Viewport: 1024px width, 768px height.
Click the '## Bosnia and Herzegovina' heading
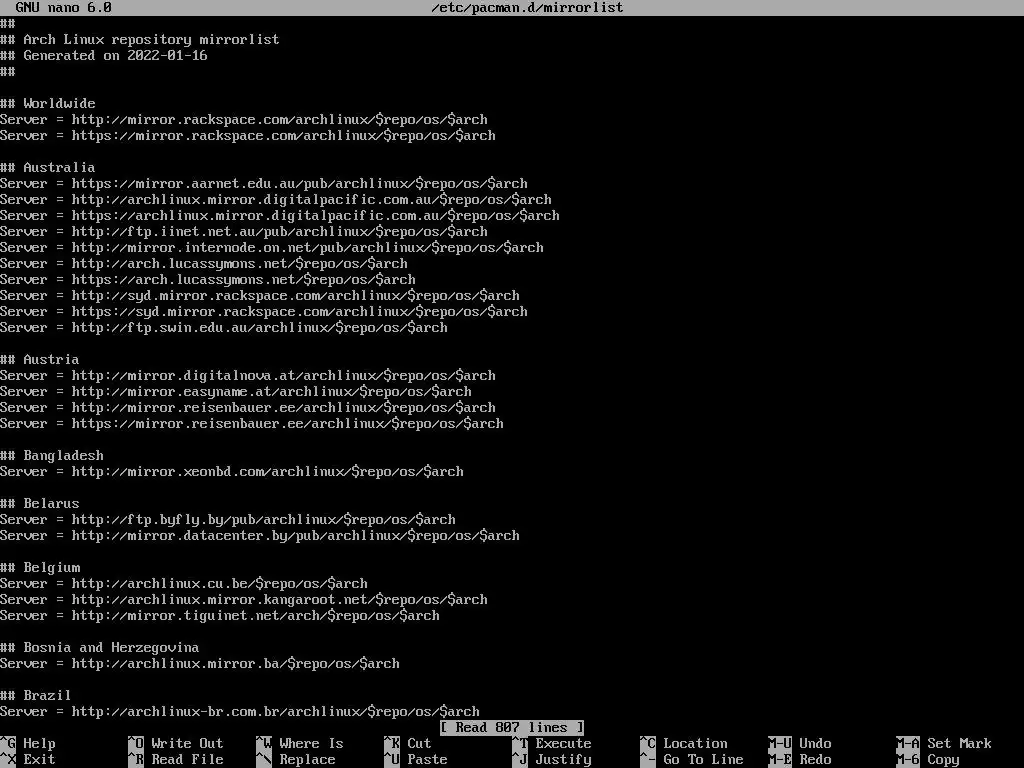pos(99,647)
